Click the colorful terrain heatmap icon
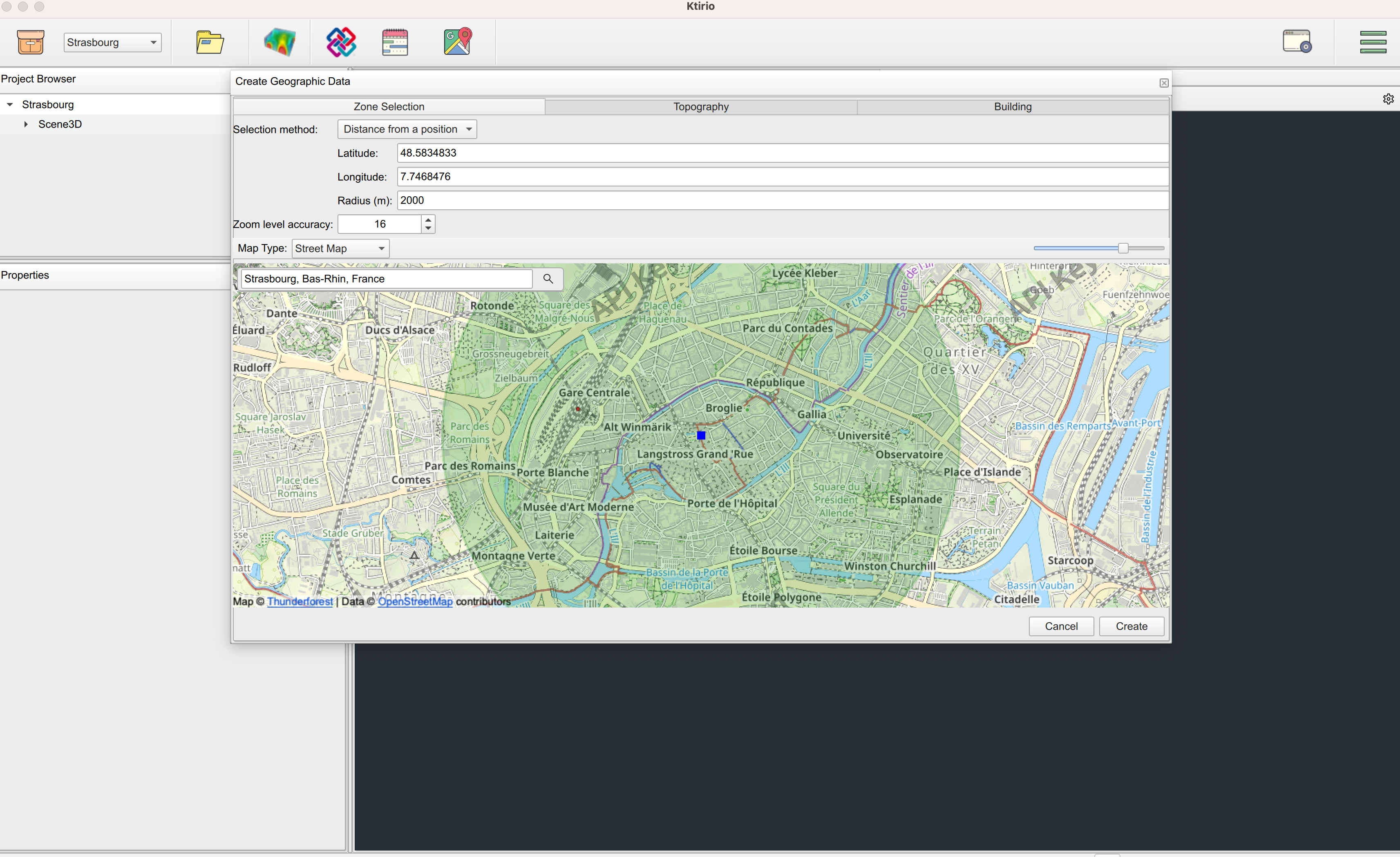This screenshot has height=857, width=1400. pyautogui.click(x=280, y=42)
